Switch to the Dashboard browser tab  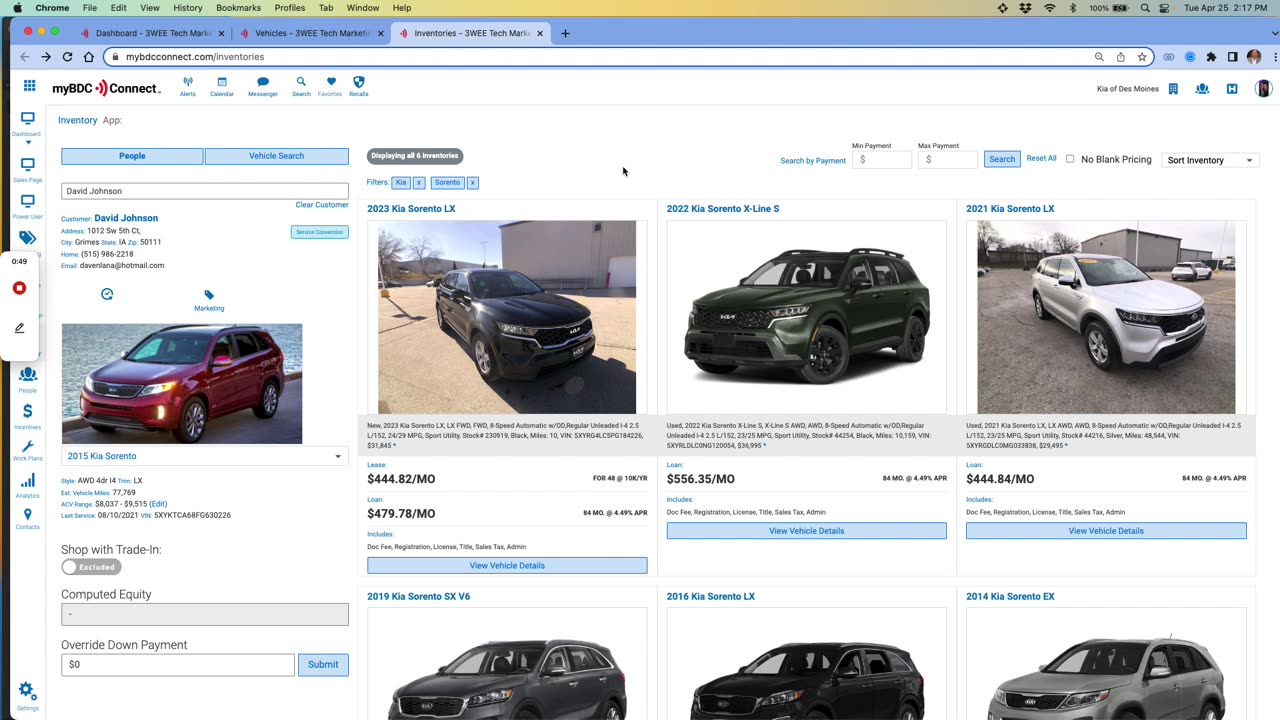point(154,33)
